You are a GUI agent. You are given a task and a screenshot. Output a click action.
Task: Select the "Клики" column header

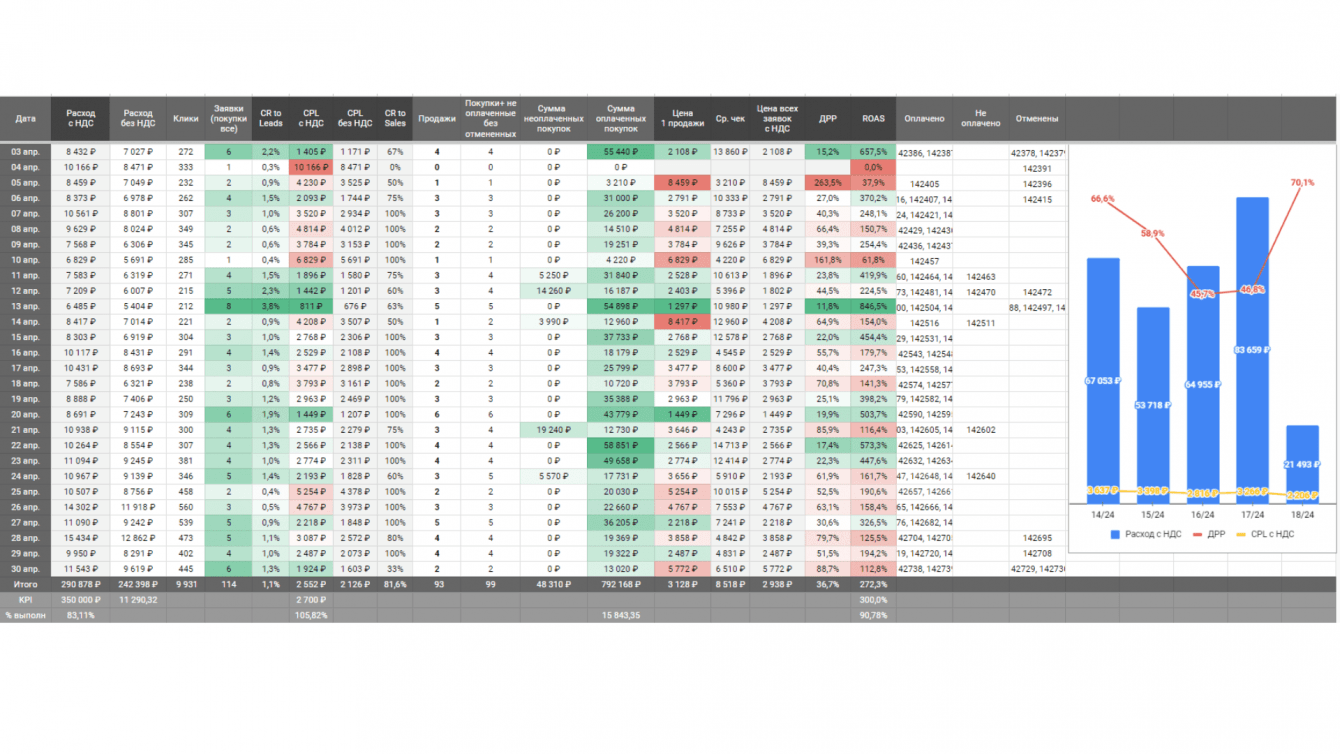point(185,119)
